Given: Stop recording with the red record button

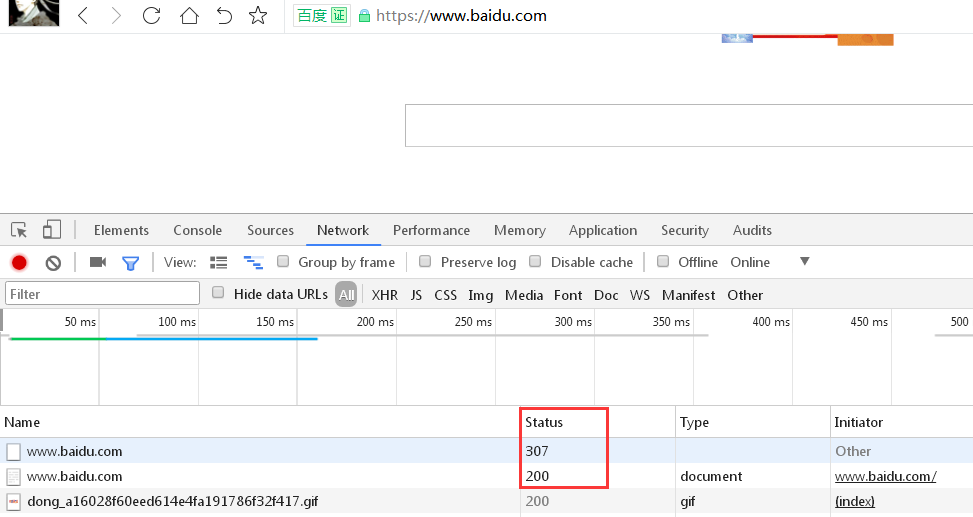Looking at the screenshot, I should (19, 263).
